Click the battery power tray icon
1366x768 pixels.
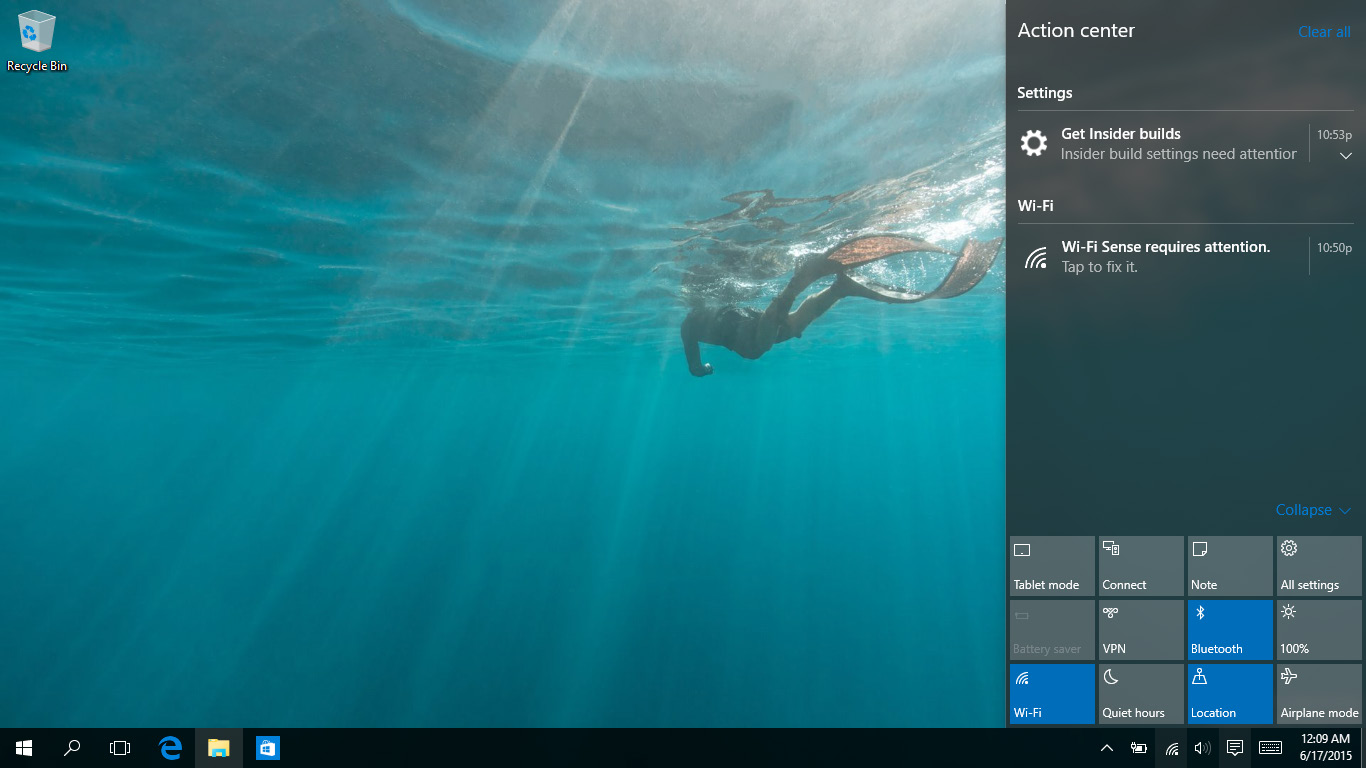click(1139, 748)
